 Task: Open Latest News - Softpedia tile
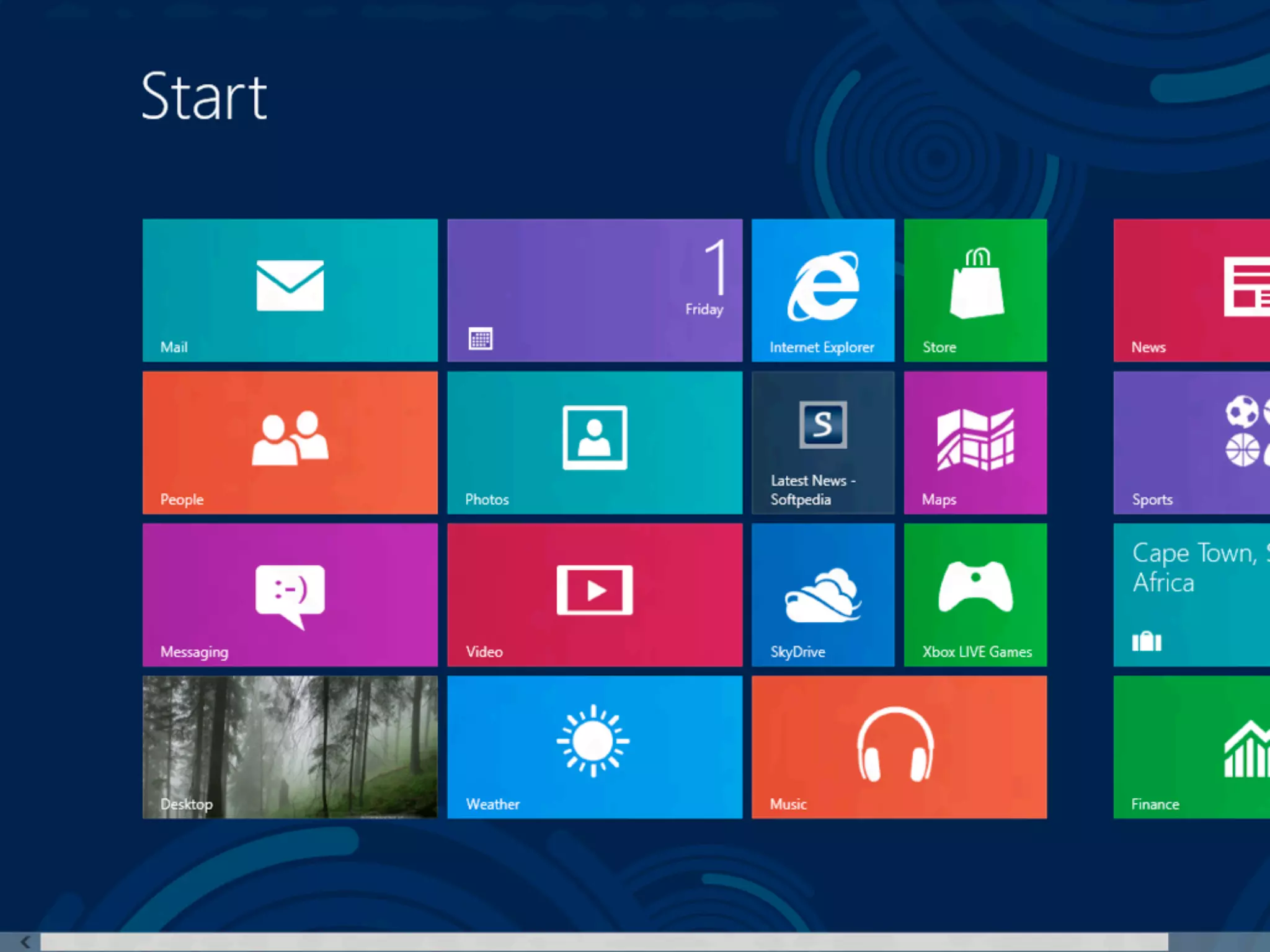coord(823,443)
